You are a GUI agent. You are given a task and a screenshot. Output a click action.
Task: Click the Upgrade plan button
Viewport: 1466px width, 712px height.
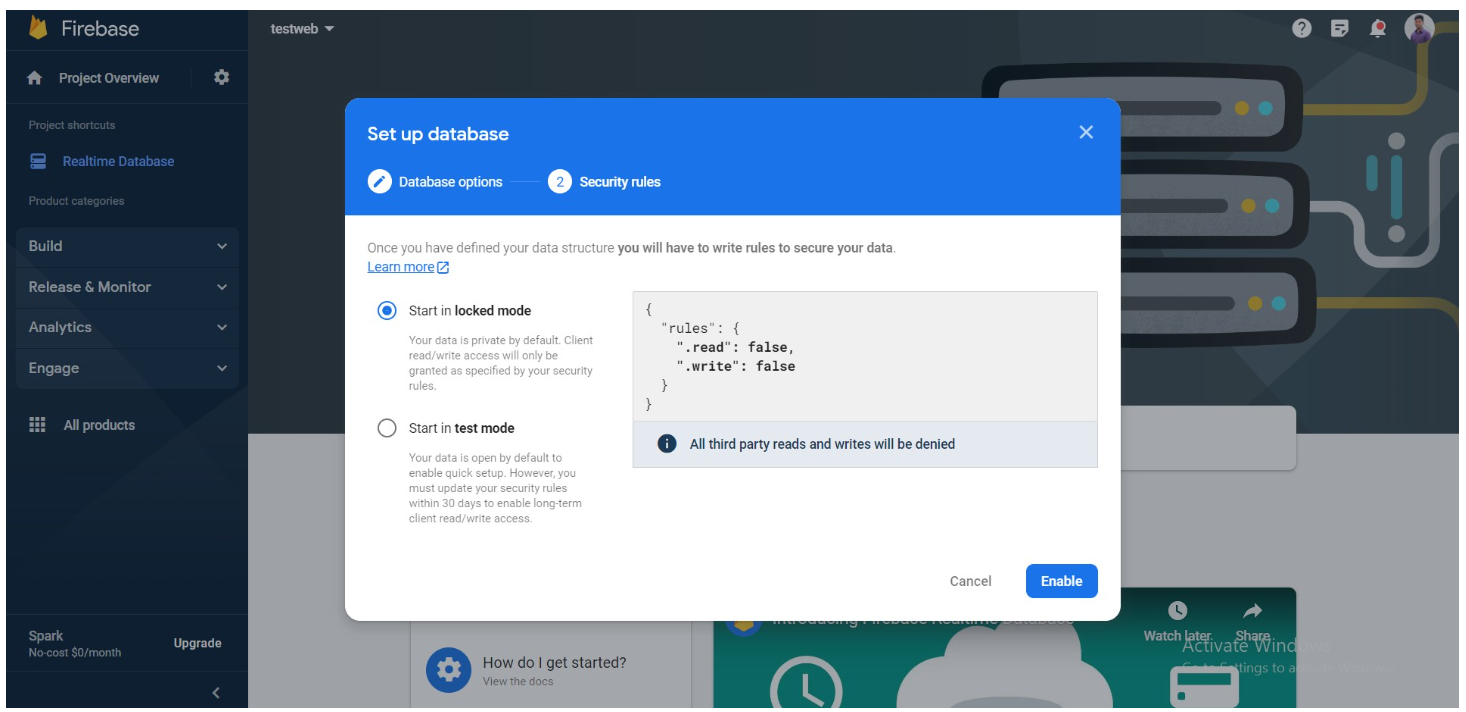pyautogui.click(x=198, y=643)
